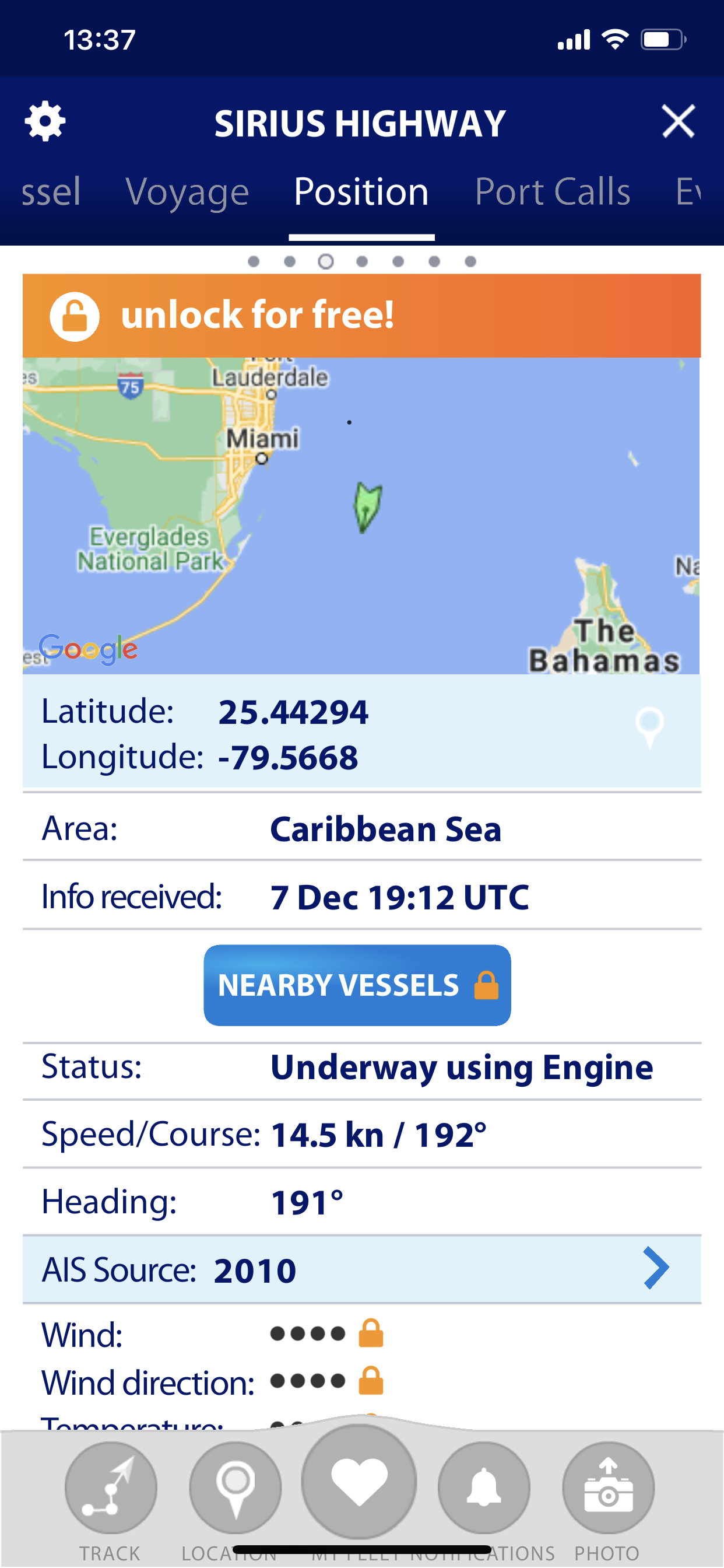Tap the map pin icon beside coordinates

pos(649,727)
